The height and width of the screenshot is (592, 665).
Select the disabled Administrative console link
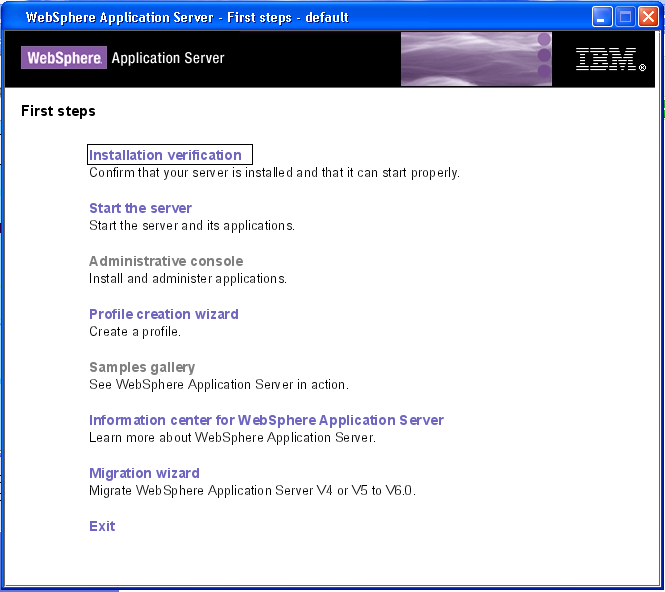click(x=166, y=261)
